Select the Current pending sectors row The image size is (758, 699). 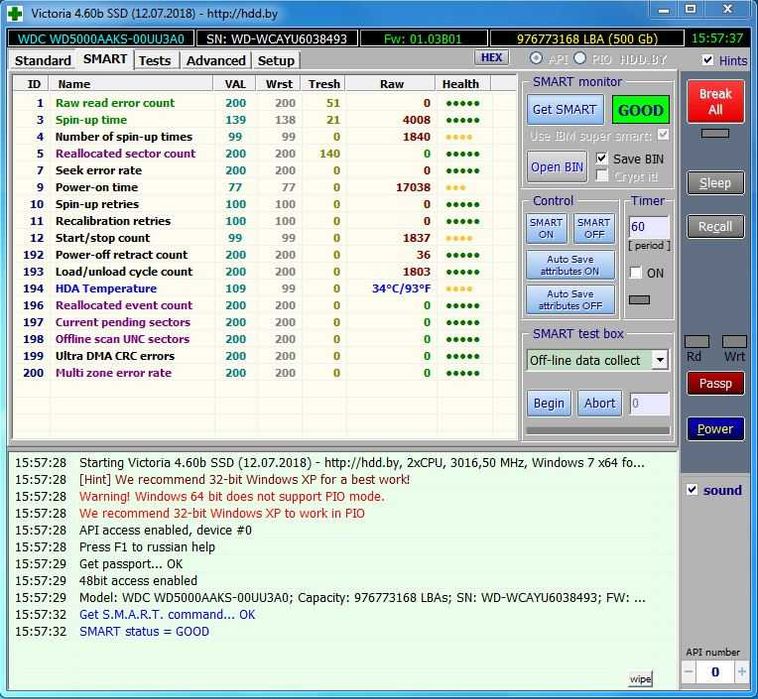(x=264, y=322)
